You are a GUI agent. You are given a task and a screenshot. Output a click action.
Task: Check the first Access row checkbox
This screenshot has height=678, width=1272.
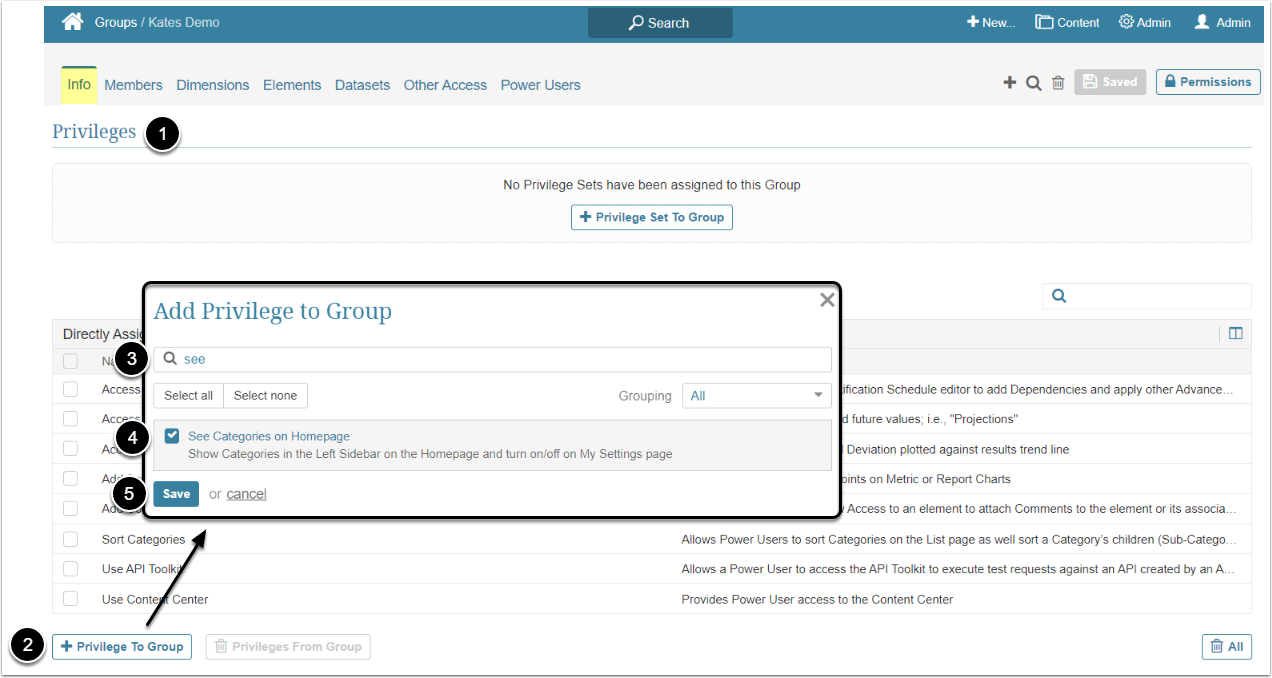pyautogui.click(x=70, y=389)
